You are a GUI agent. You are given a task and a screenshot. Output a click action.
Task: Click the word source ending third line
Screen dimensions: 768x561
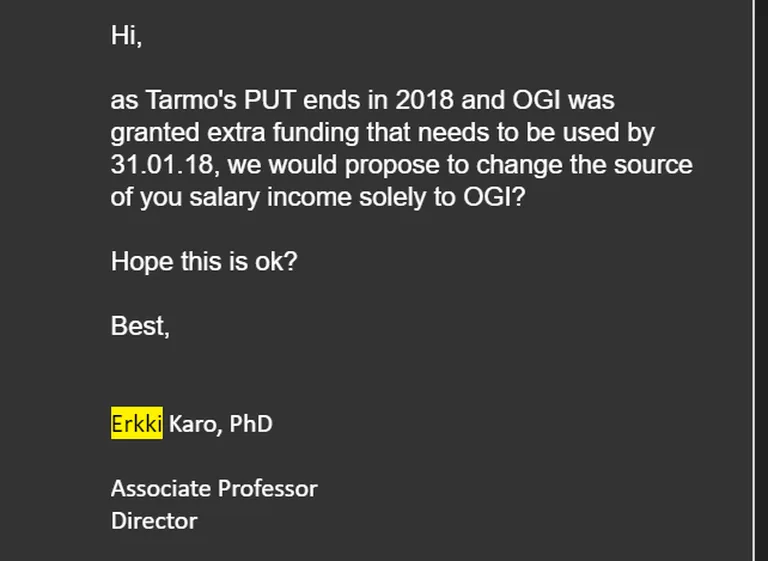tap(653, 165)
